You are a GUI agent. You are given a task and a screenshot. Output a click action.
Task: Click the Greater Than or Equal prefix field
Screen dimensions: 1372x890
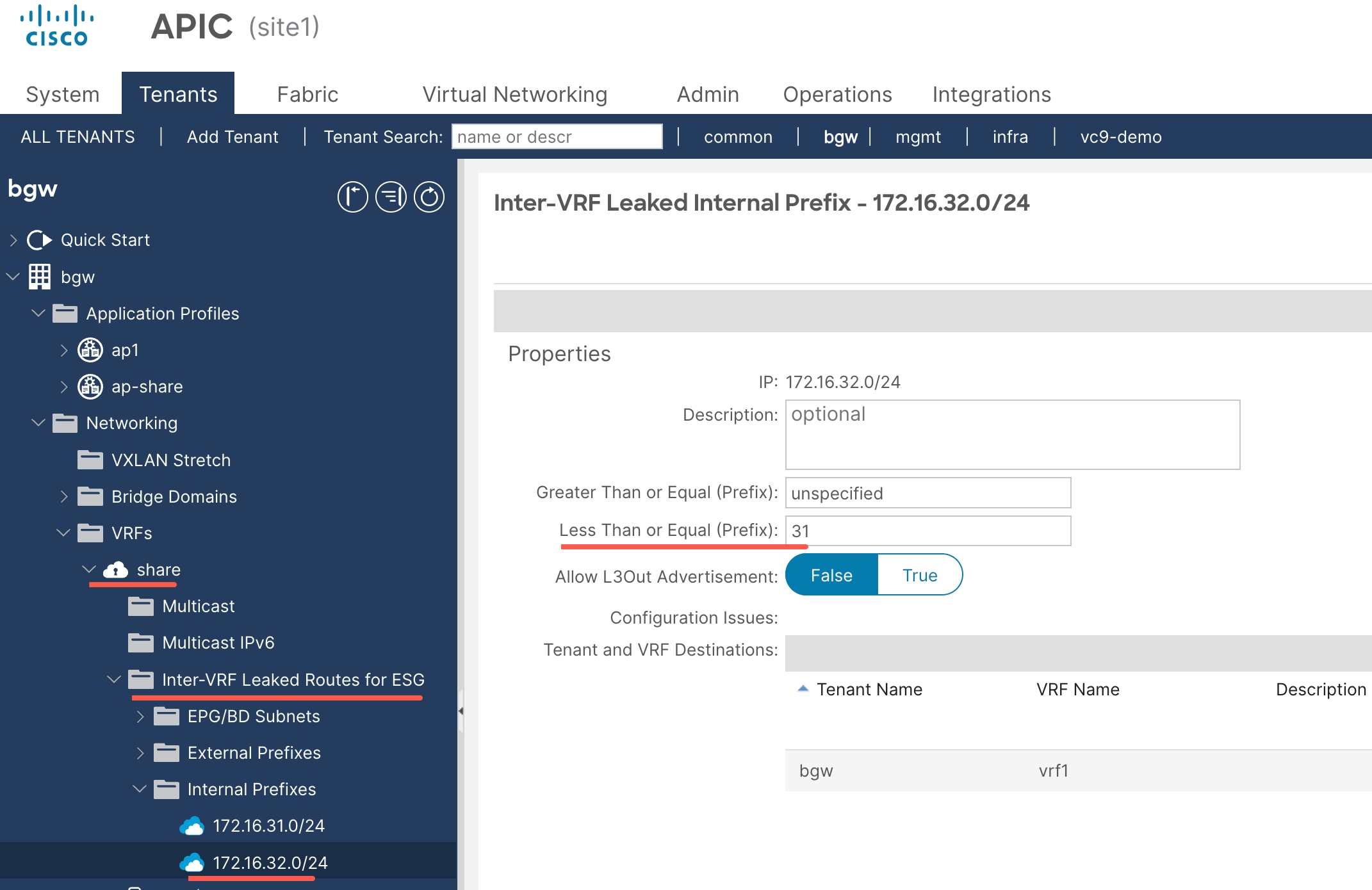pyautogui.click(x=928, y=493)
